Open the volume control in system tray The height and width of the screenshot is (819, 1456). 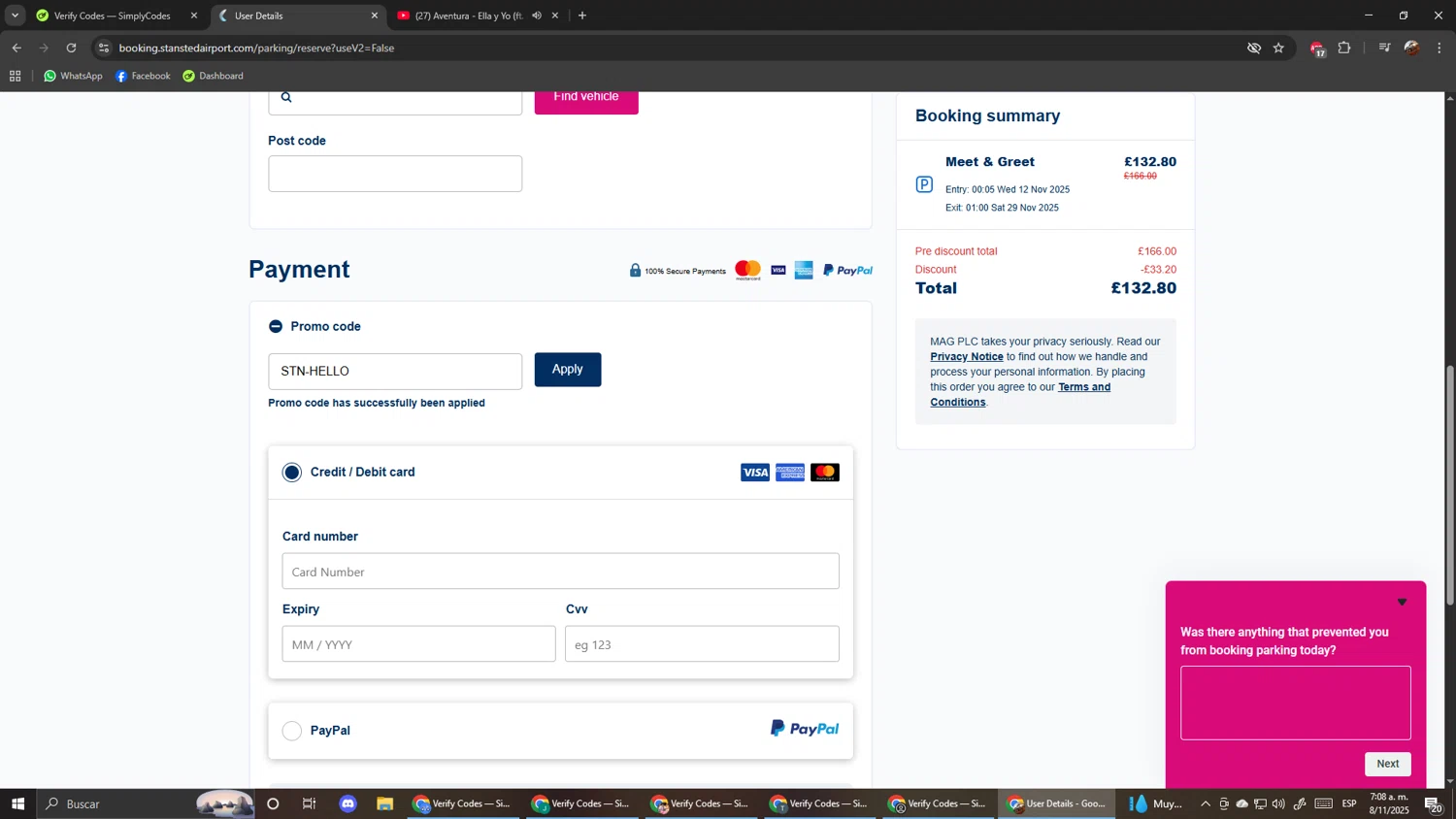1278,803
